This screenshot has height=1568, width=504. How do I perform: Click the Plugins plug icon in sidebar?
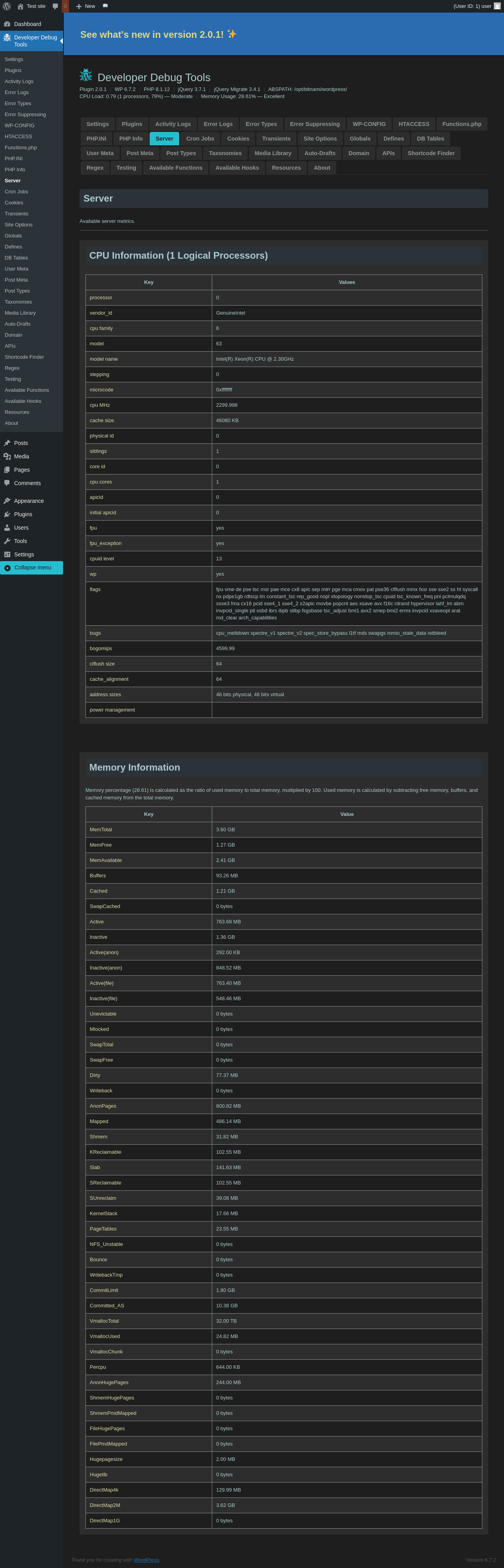point(7,514)
